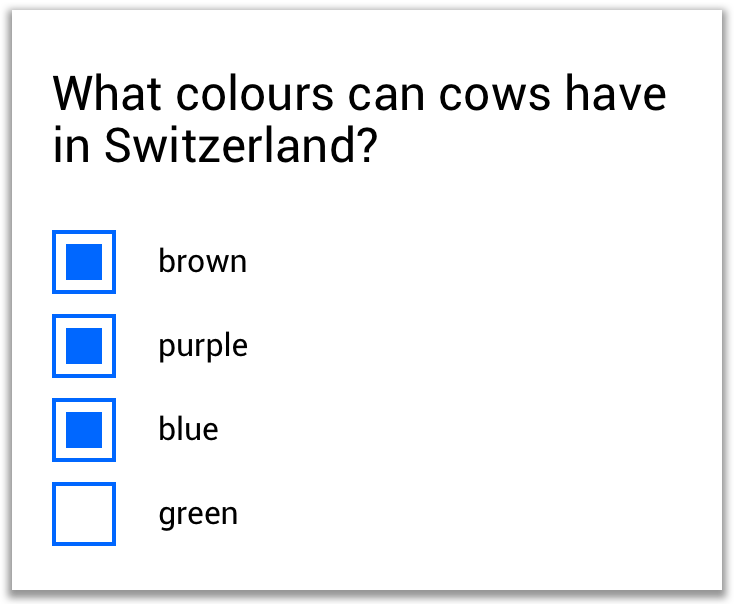Click the word 'colours' in the heading

254,95
